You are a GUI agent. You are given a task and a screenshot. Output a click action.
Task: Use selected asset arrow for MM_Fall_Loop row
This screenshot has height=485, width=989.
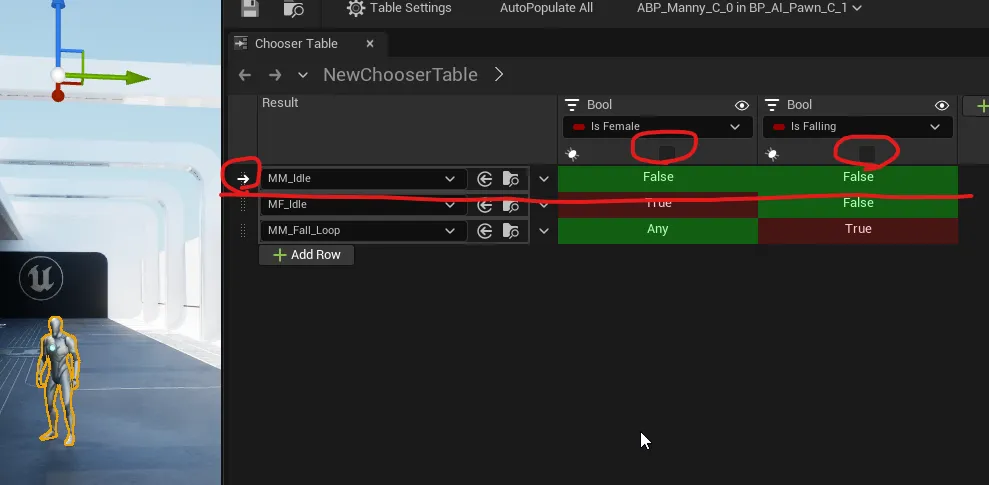(484, 231)
